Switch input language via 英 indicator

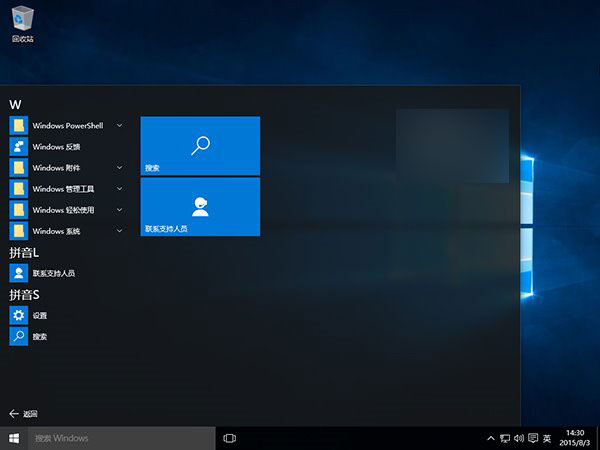[x=547, y=438]
